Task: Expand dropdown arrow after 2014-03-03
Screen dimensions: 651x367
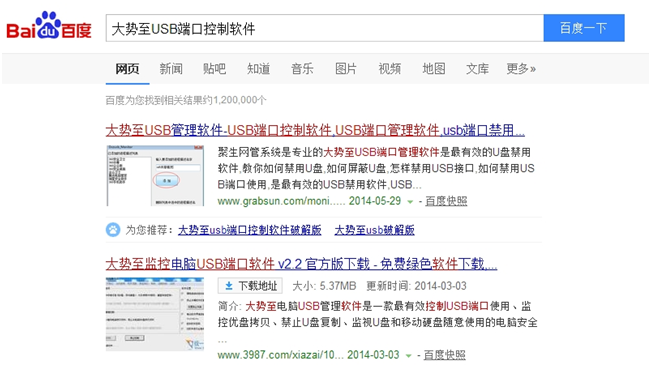Action: coord(409,356)
